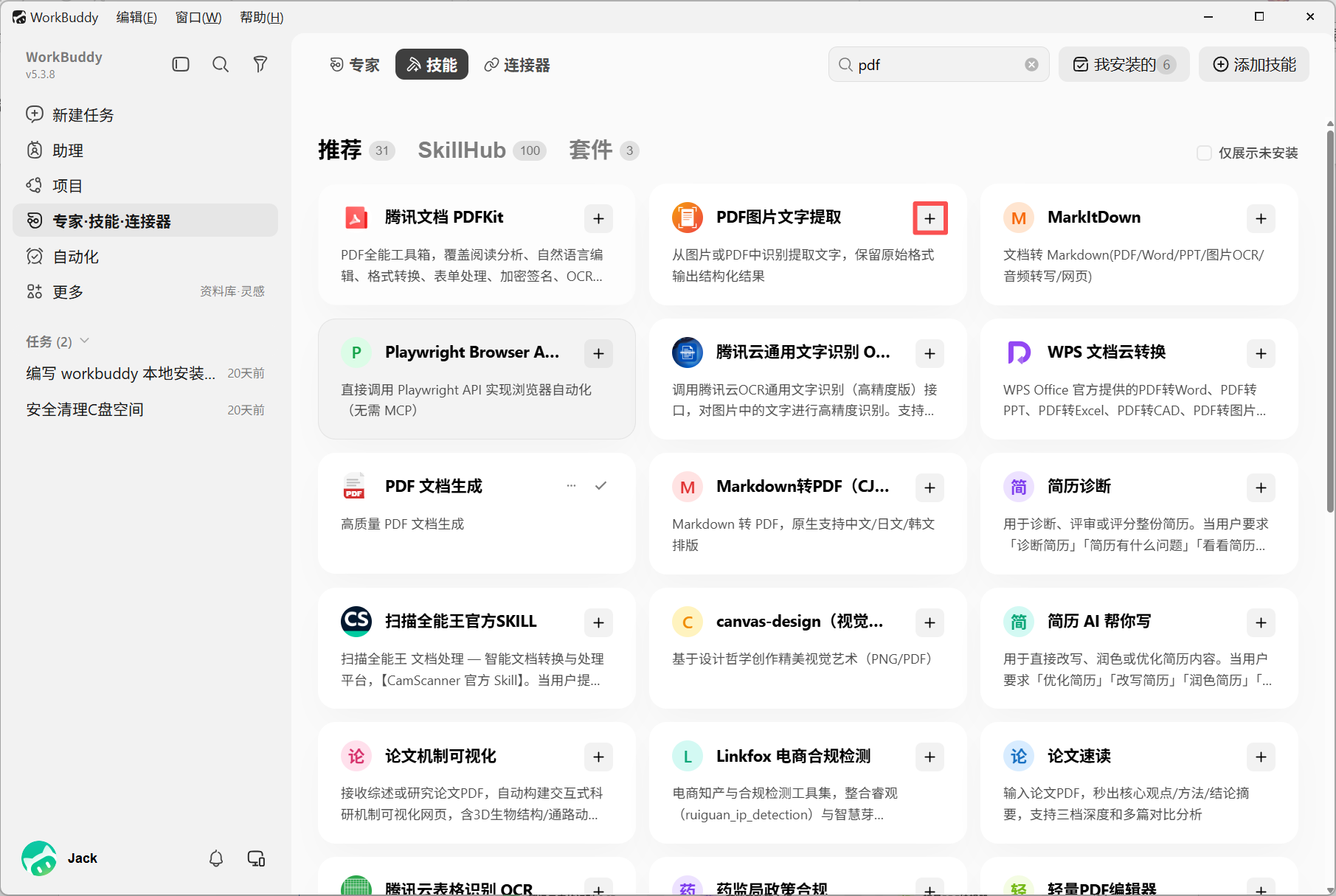Click the 扫描全能王 CS logo thumbnail
This screenshot has height=896, width=1336.
click(356, 622)
